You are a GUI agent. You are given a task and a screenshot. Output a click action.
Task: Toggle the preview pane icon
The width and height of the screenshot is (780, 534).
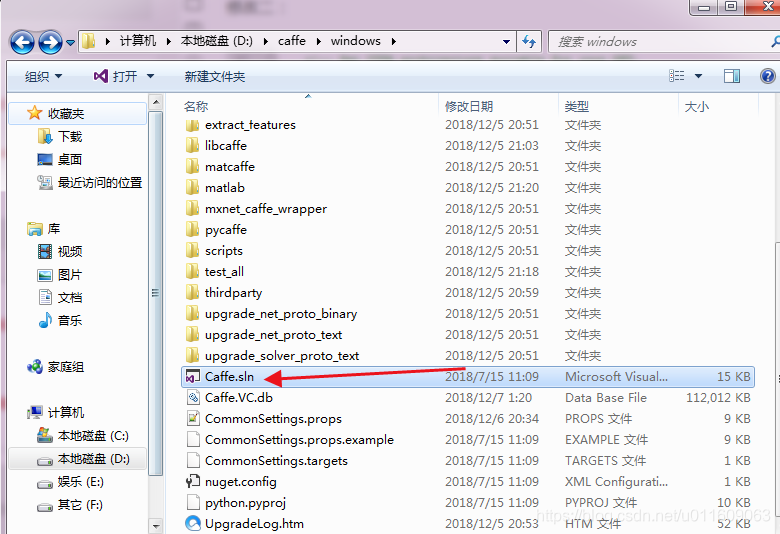(732, 76)
